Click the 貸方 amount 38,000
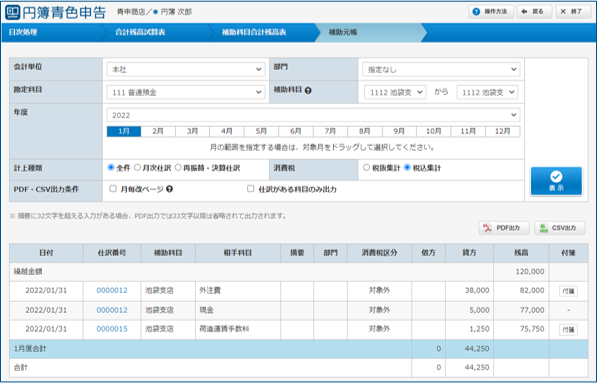This screenshot has height=383, width=597. [477, 290]
